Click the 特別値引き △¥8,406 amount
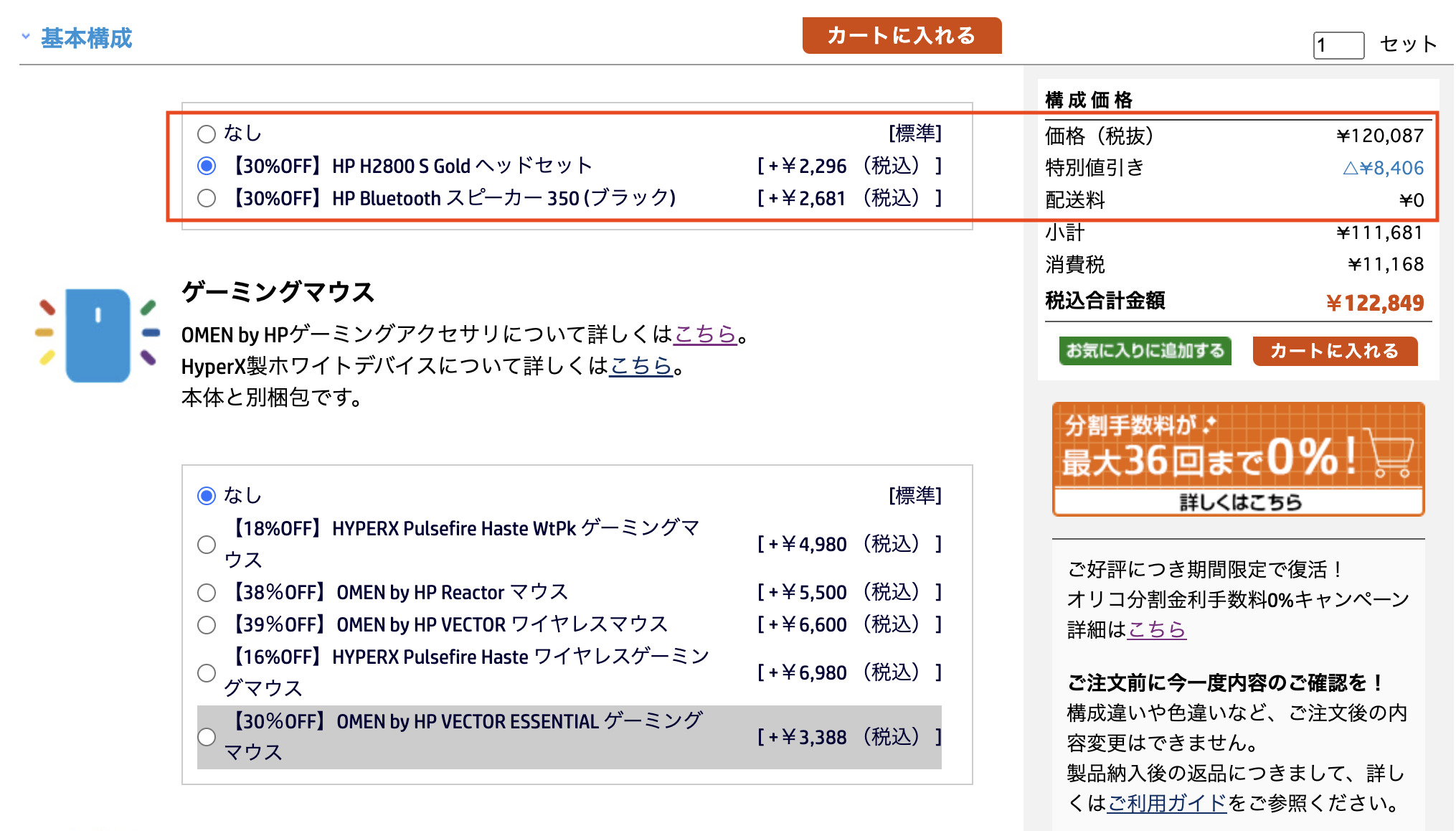Image resolution: width=1456 pixels, height=831 pixels. pyautogui.click(x=1384, y=169)
